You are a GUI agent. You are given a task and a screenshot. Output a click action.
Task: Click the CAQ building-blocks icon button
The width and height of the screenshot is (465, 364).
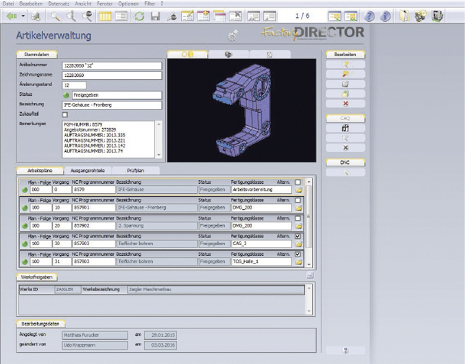pos(345,128)
